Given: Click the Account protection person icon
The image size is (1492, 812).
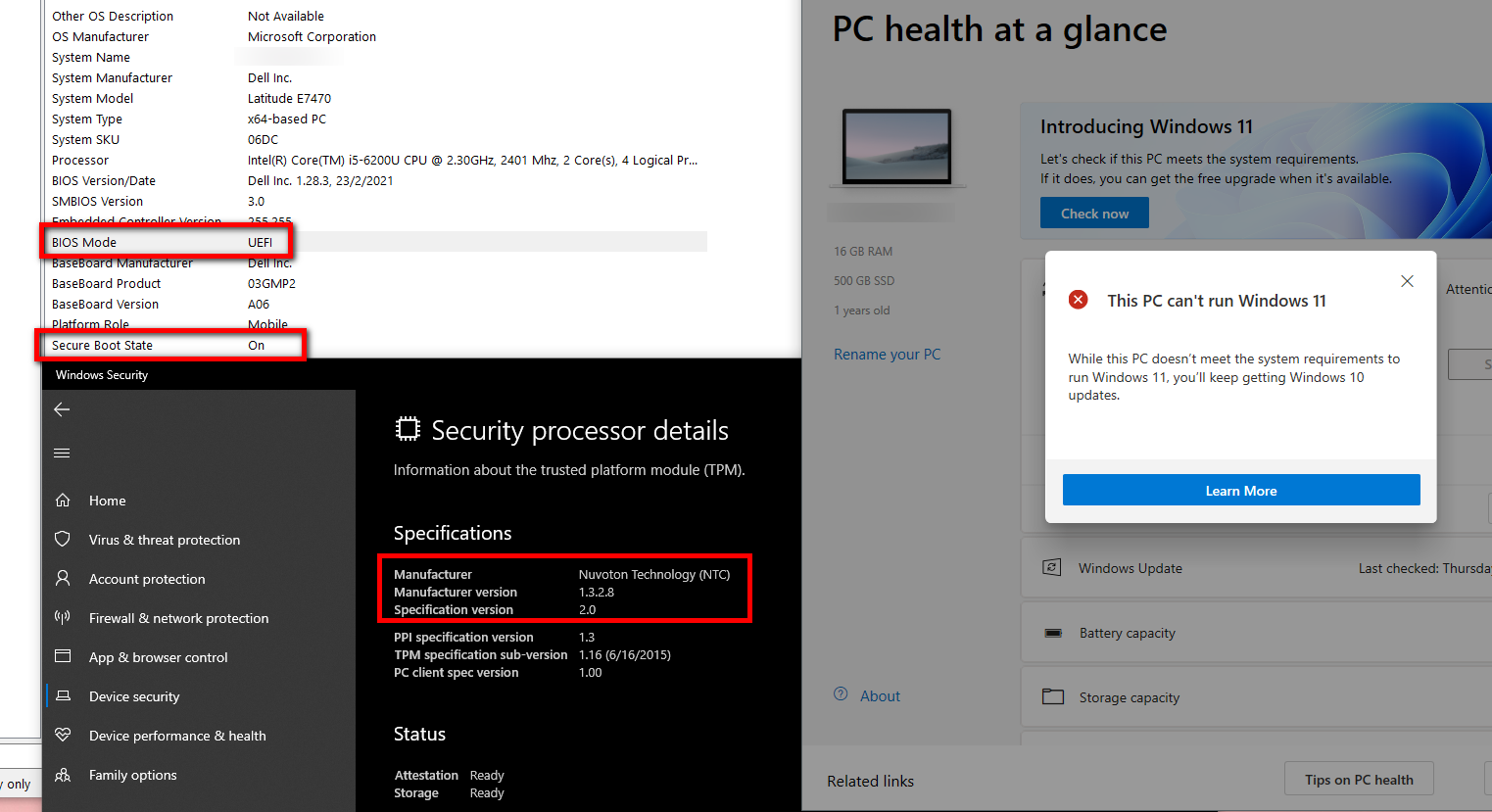Looking at the screenshot, I should 63,578.
